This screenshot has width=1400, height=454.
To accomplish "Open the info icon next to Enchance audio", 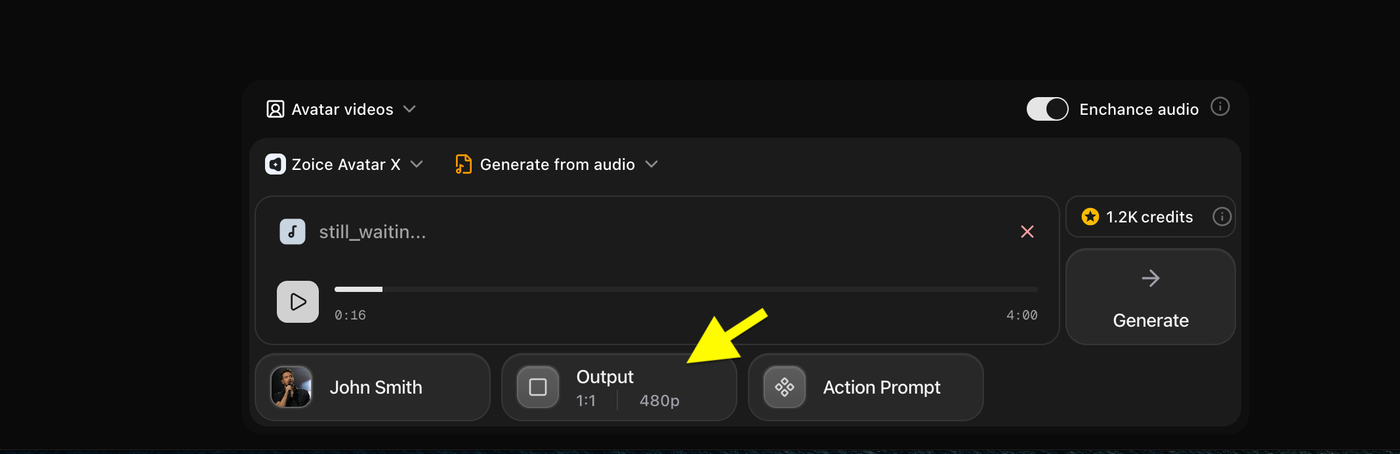I will coord(1220,107).
